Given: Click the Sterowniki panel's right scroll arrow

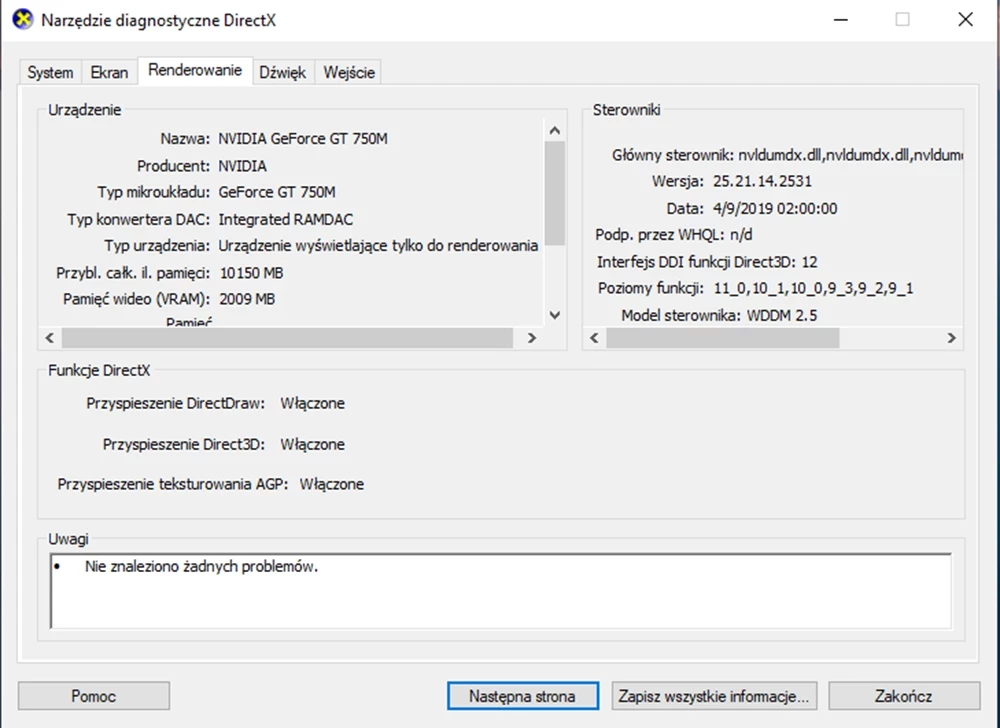Looking at the screenshot, I should point(952,338).
